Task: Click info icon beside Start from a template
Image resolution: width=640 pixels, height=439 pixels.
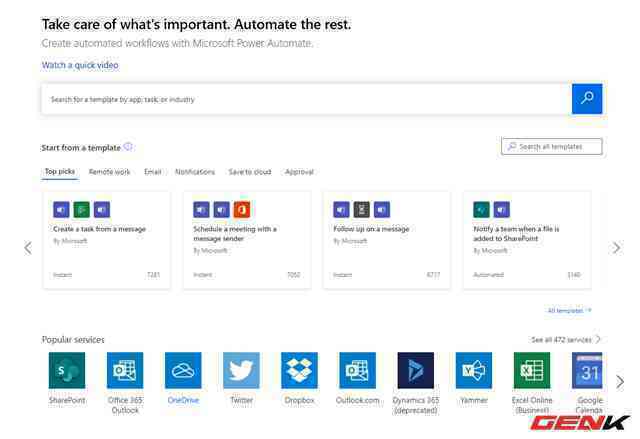Action: click(x=128, y=147)
